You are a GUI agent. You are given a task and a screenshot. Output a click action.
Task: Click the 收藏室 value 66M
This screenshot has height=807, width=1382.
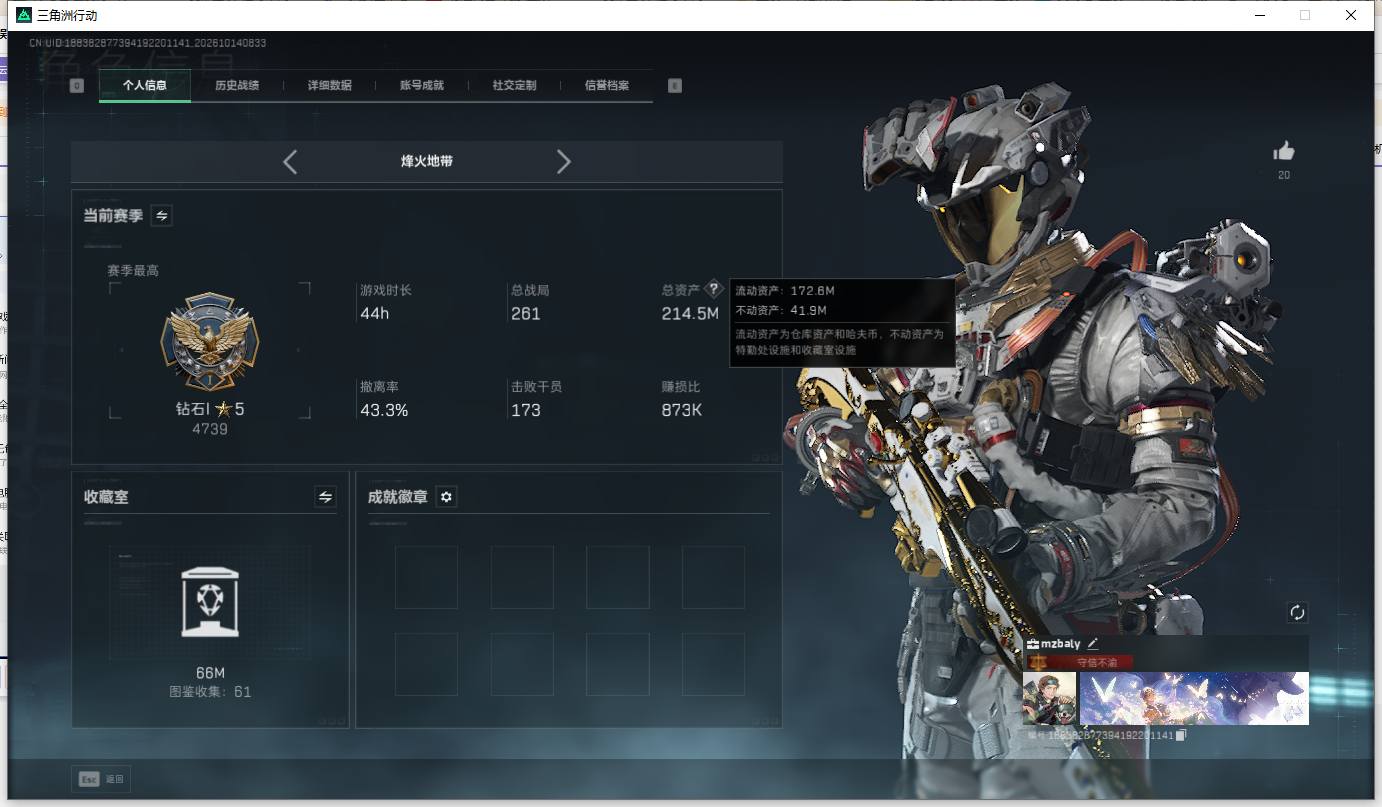pos(210,673)
